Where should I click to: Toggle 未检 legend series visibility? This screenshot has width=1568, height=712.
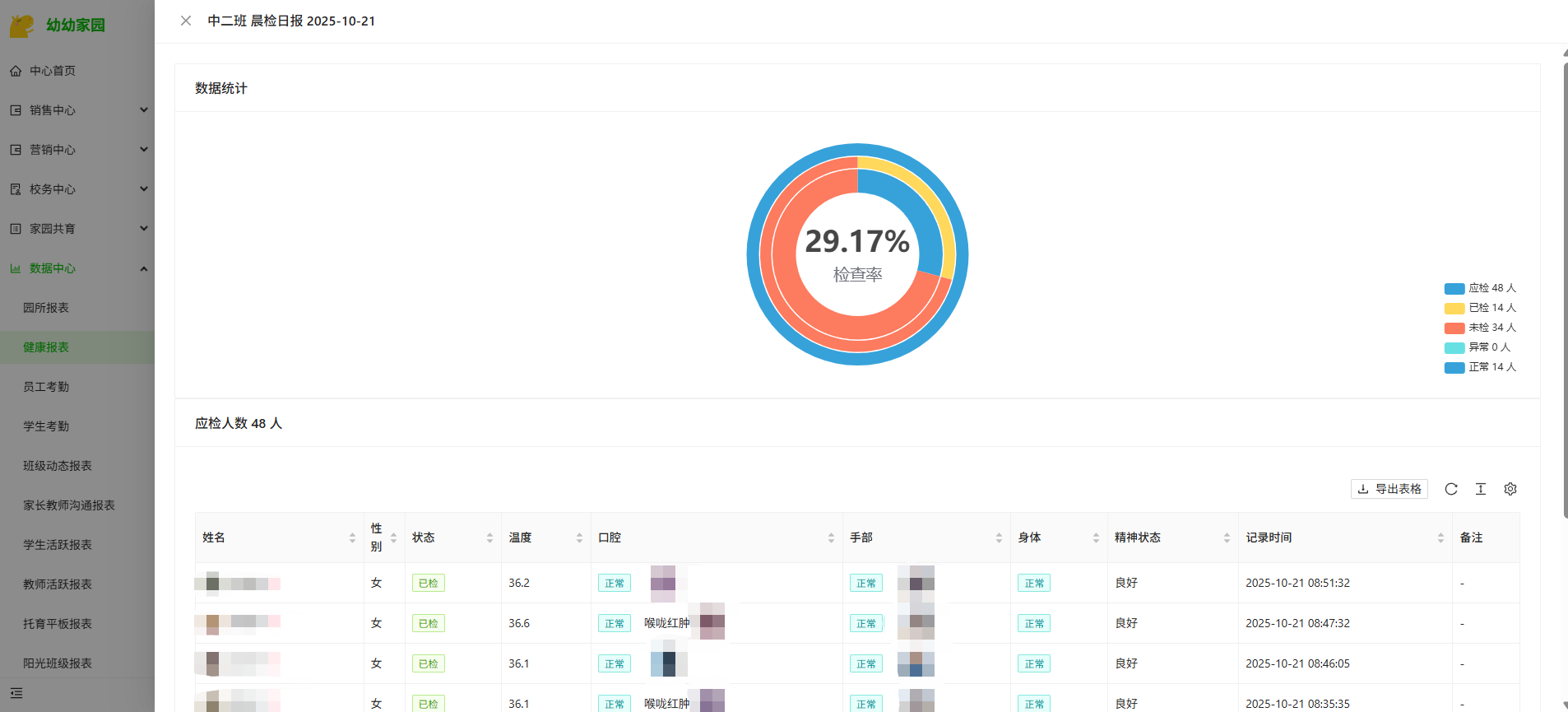click(x=1480, y=328)
